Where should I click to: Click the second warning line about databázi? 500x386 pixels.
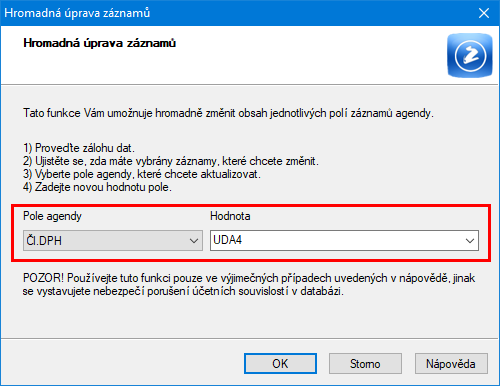(x=183, y=291)
